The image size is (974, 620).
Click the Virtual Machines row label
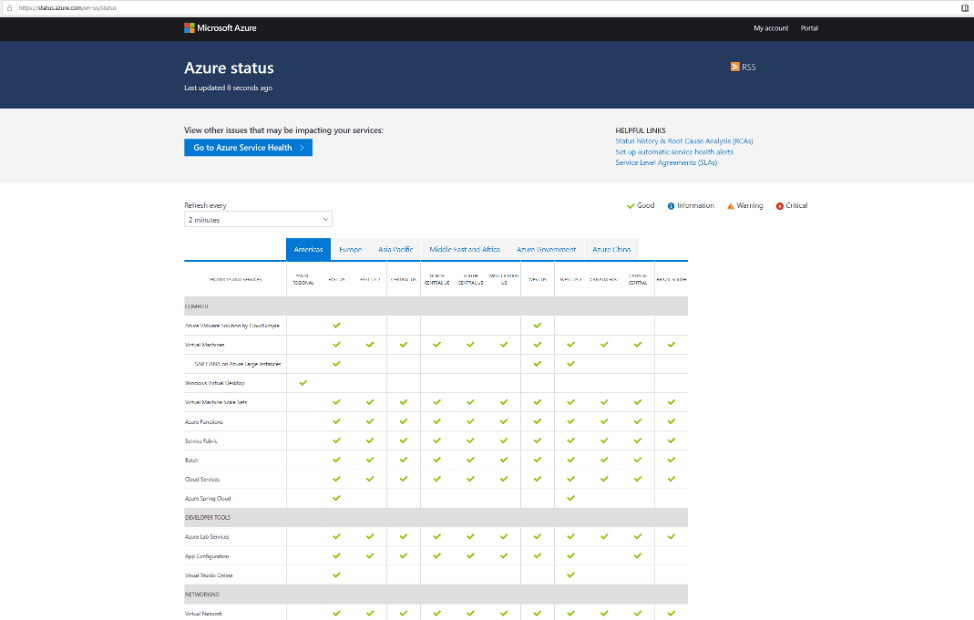(x=204, y=345)
